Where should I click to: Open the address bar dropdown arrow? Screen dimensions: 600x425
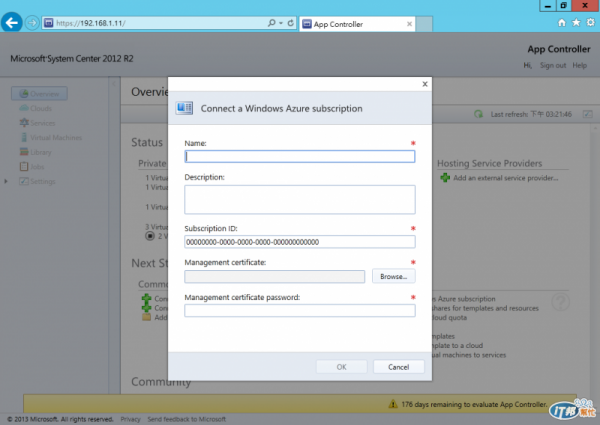click(x=281, y=23)
